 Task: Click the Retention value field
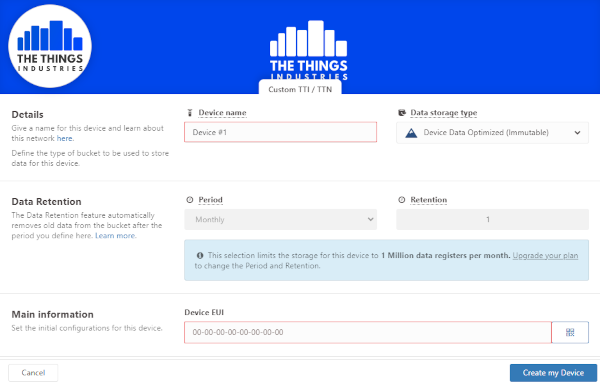(x=492, y=220)
